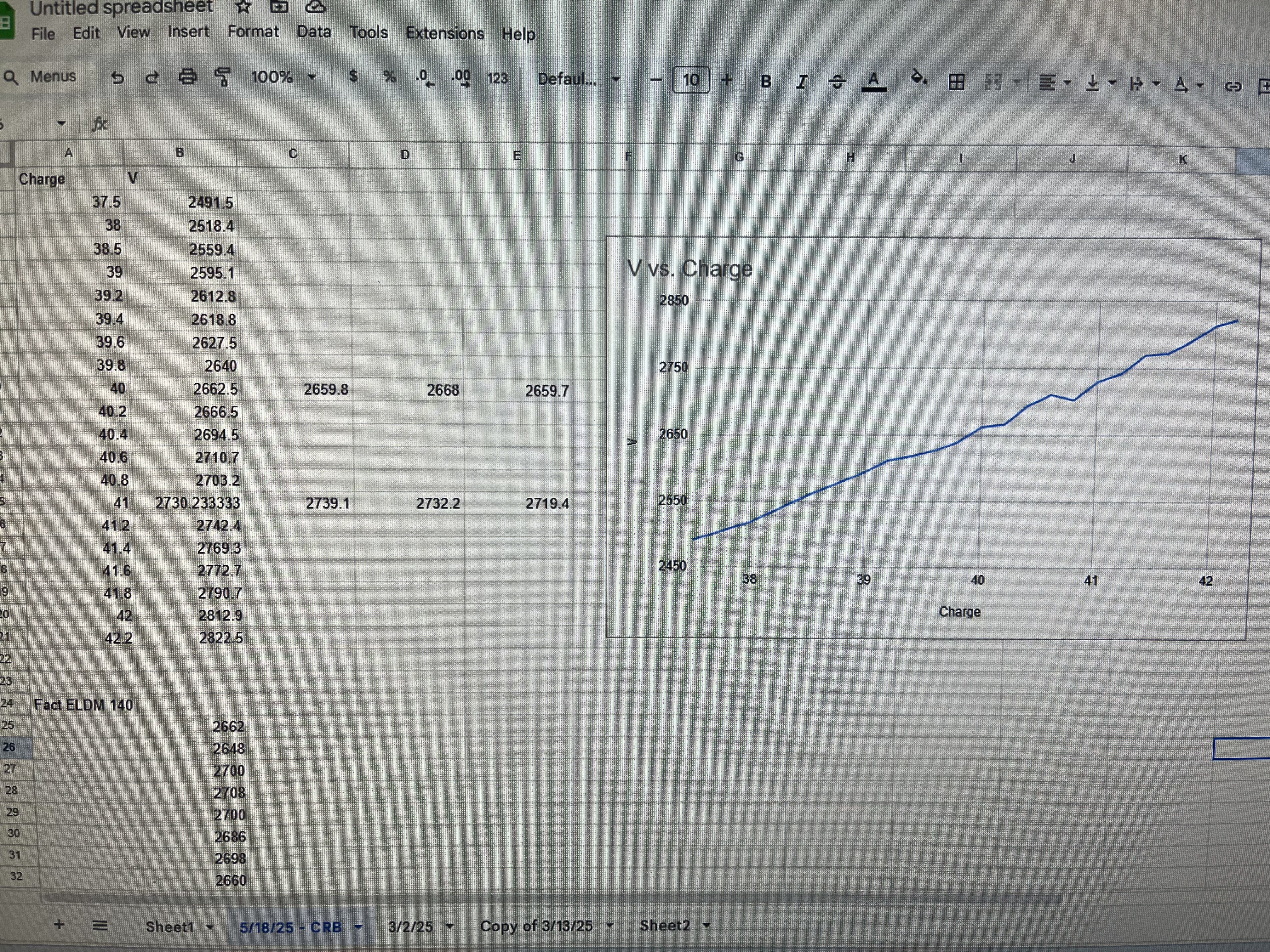Viewport: 1270px width, 952px height.
Task: Click the Insert link icon
Action: pyautogui.click(x=1233, y=86)
